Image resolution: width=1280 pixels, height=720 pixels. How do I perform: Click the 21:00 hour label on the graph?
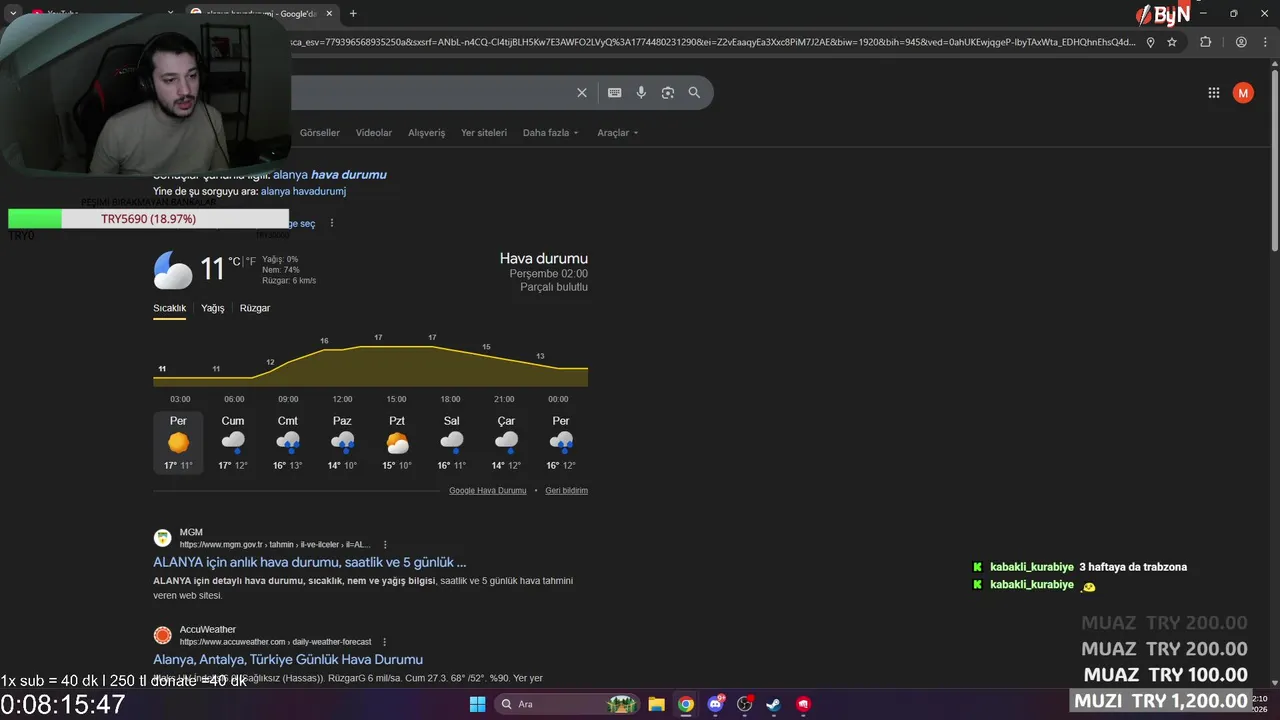pos(504,399)
